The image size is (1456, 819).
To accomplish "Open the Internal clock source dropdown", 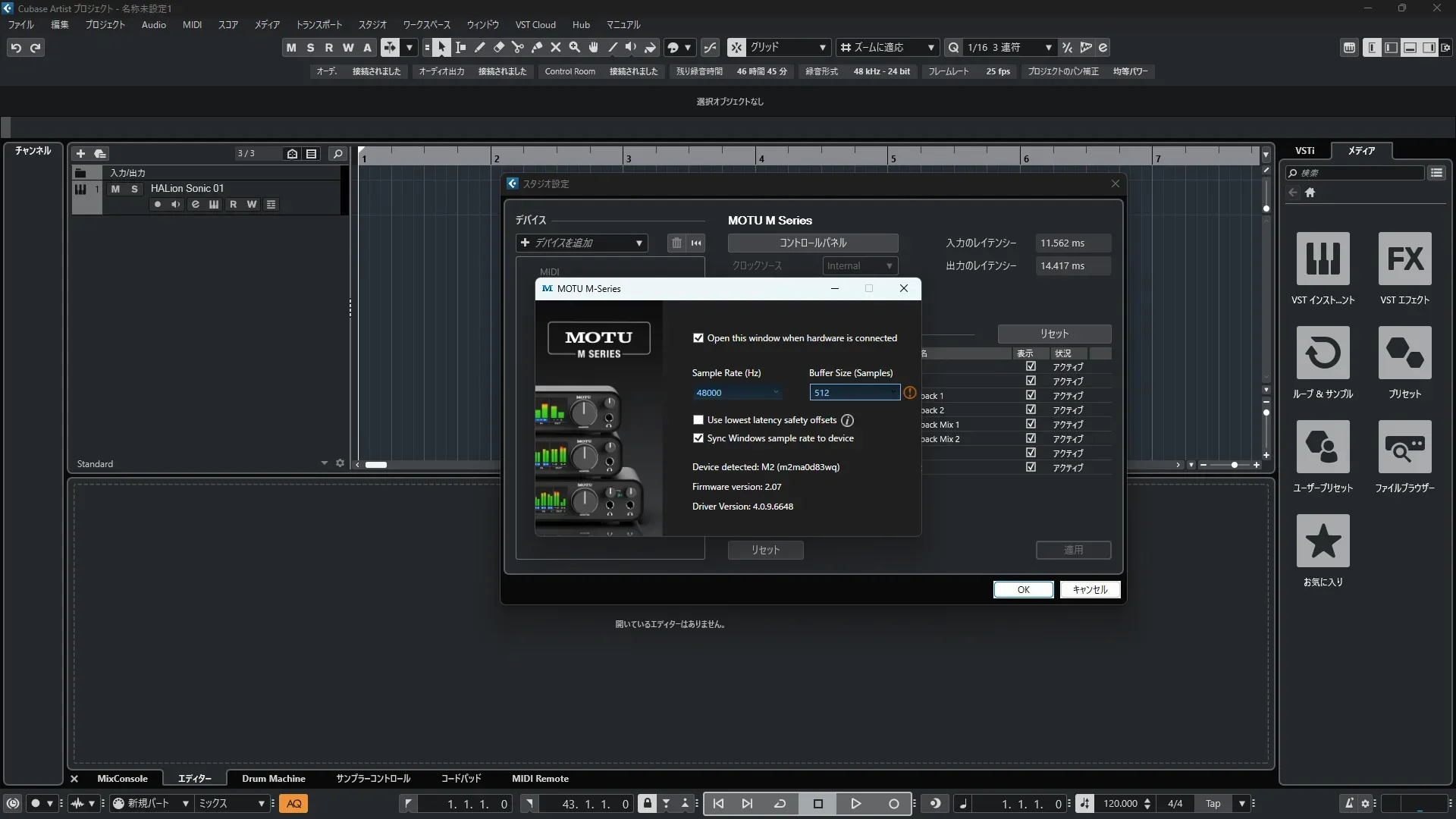I will tap(860, 266).
